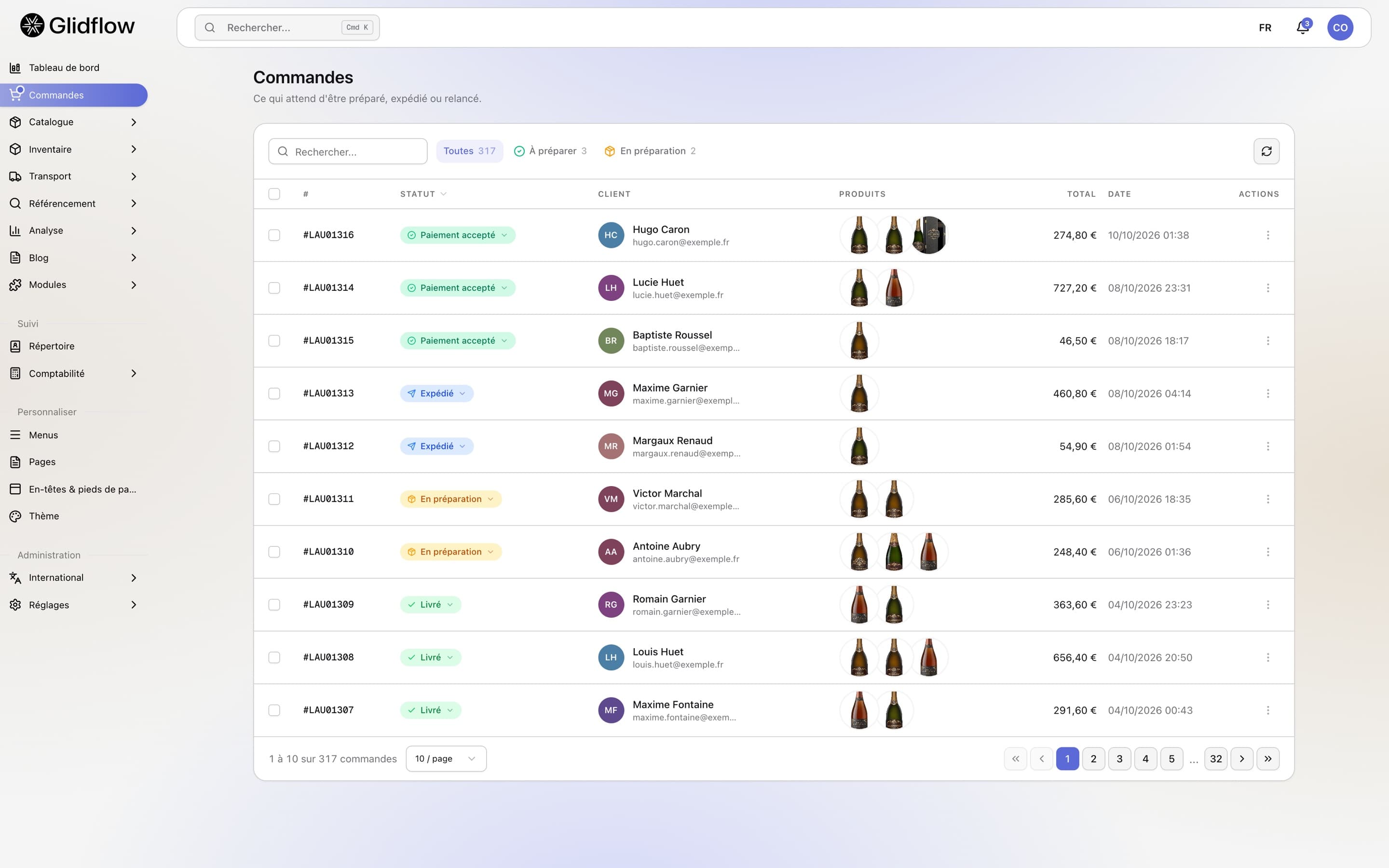The image size is (1389, 868).
Task: Click the Transport truck icon
Action: (x=15, y=176)
